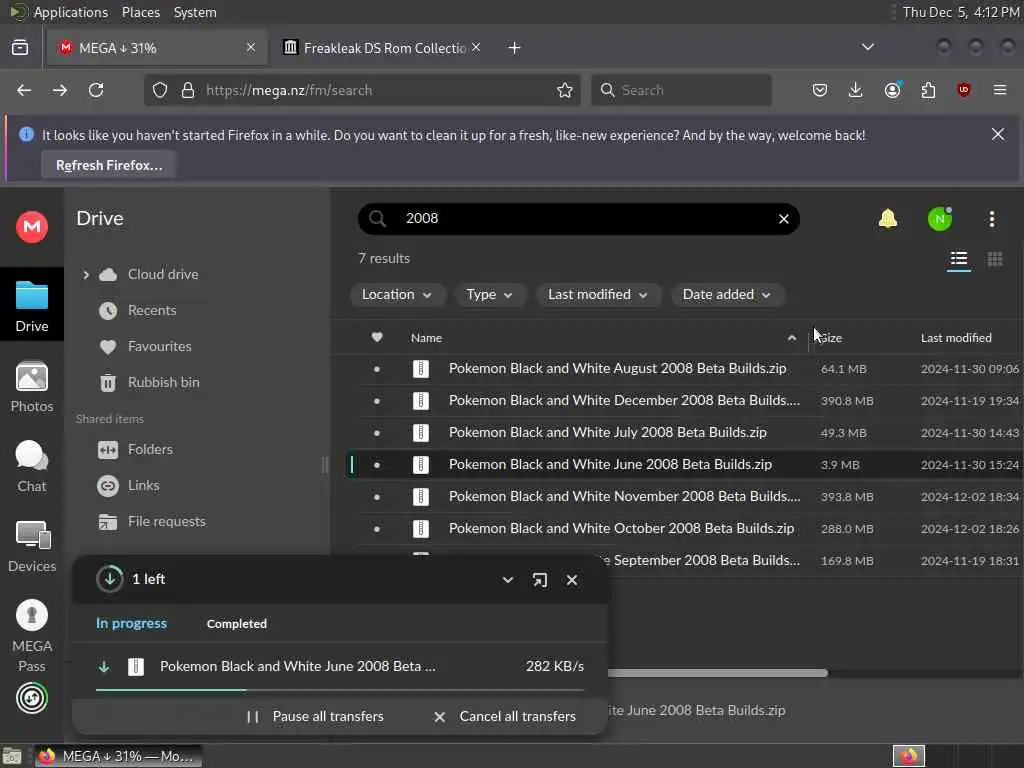
Task: Open Recents
Action: (152, 310)
